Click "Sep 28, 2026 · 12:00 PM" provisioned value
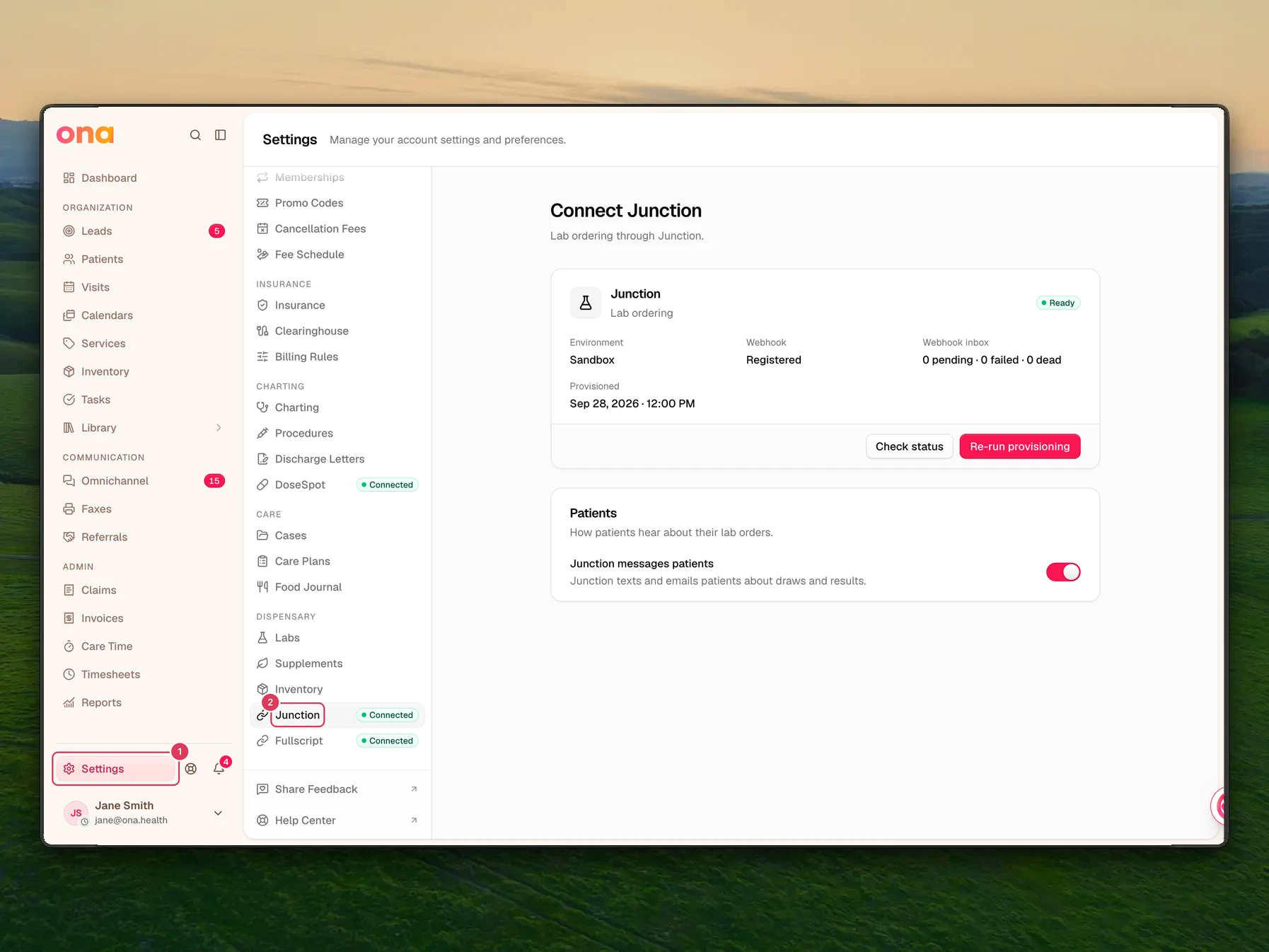 632,404
